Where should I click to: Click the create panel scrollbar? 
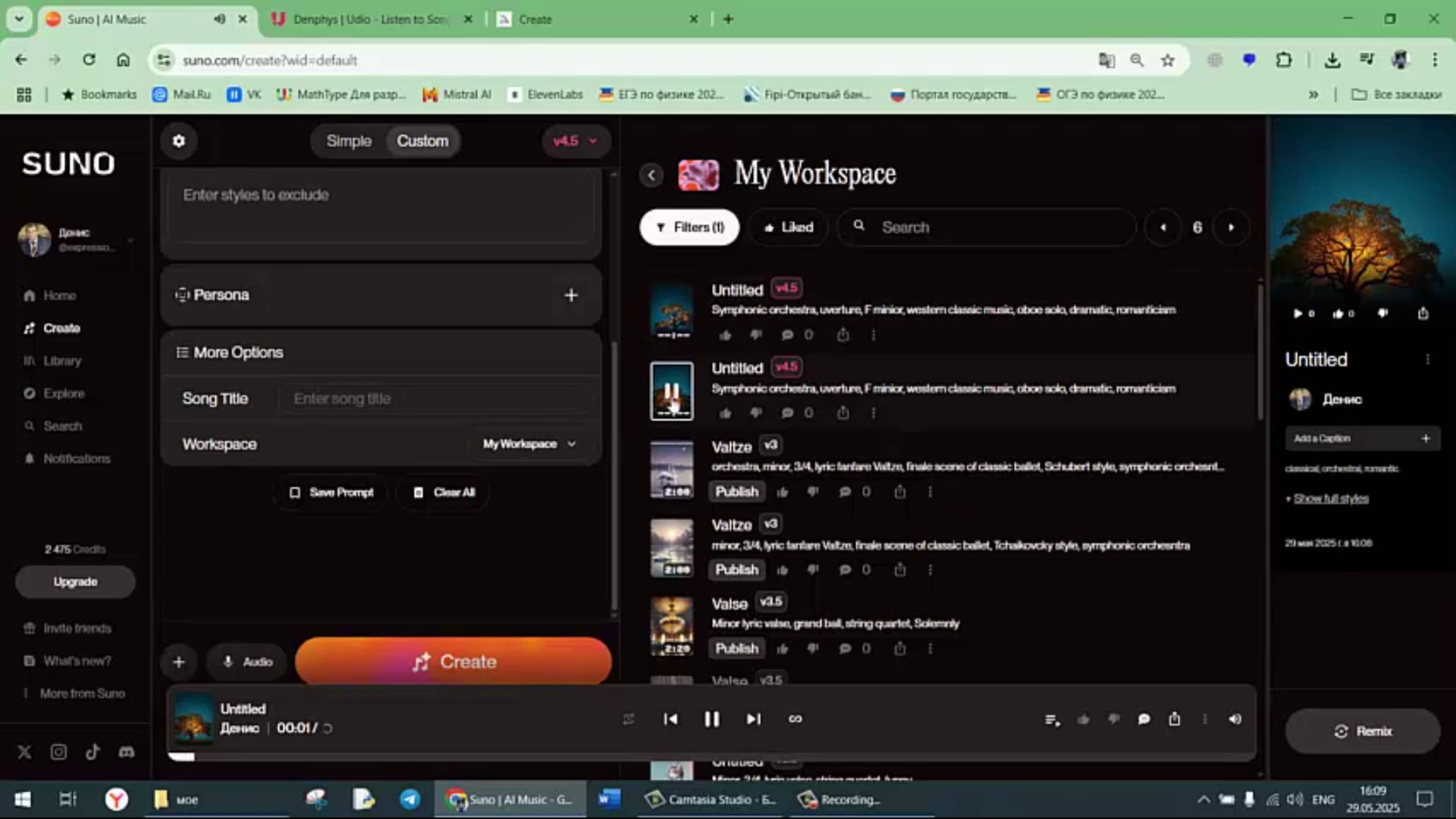614,475
